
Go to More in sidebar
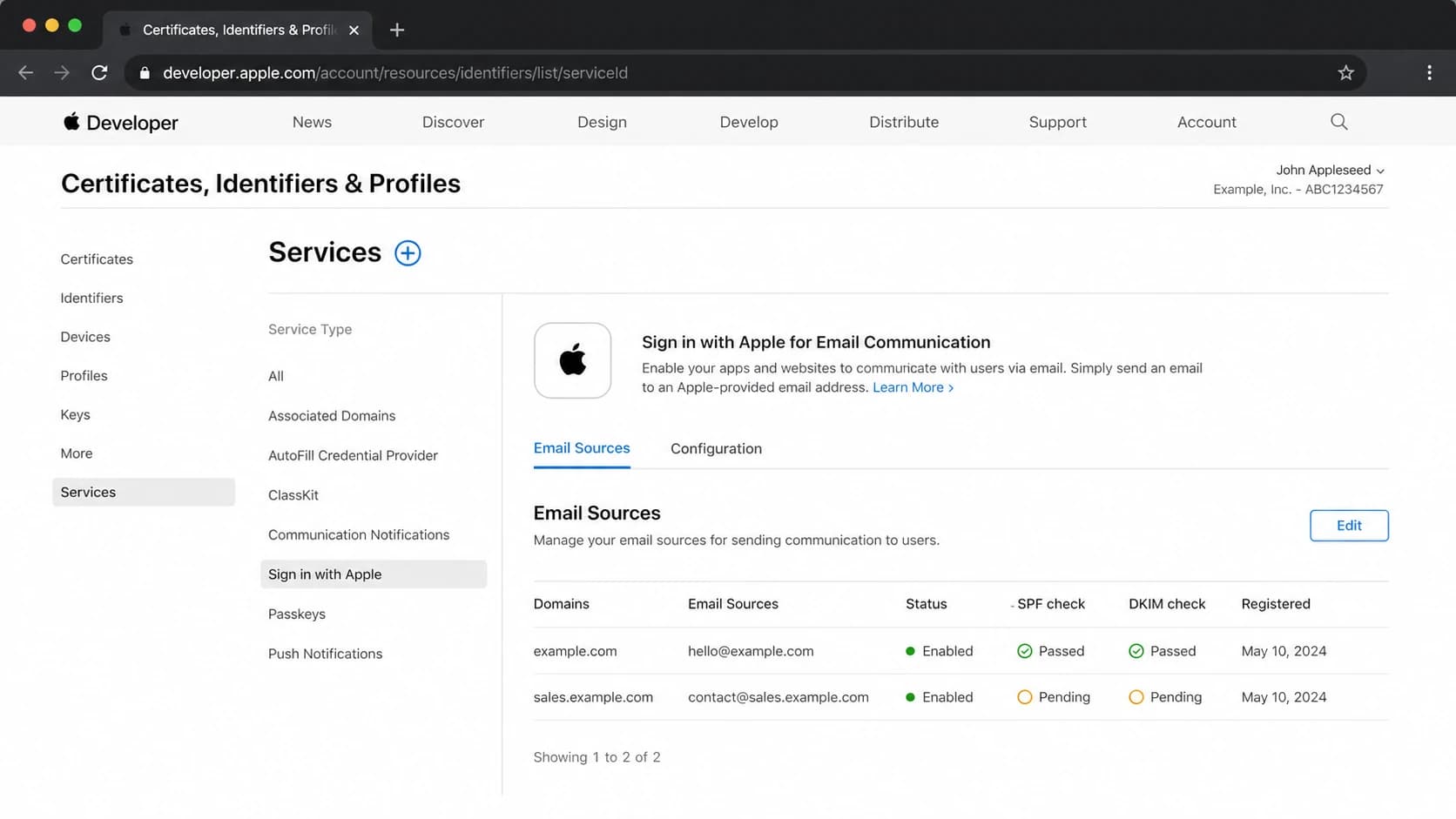click(x=77, y=453)
